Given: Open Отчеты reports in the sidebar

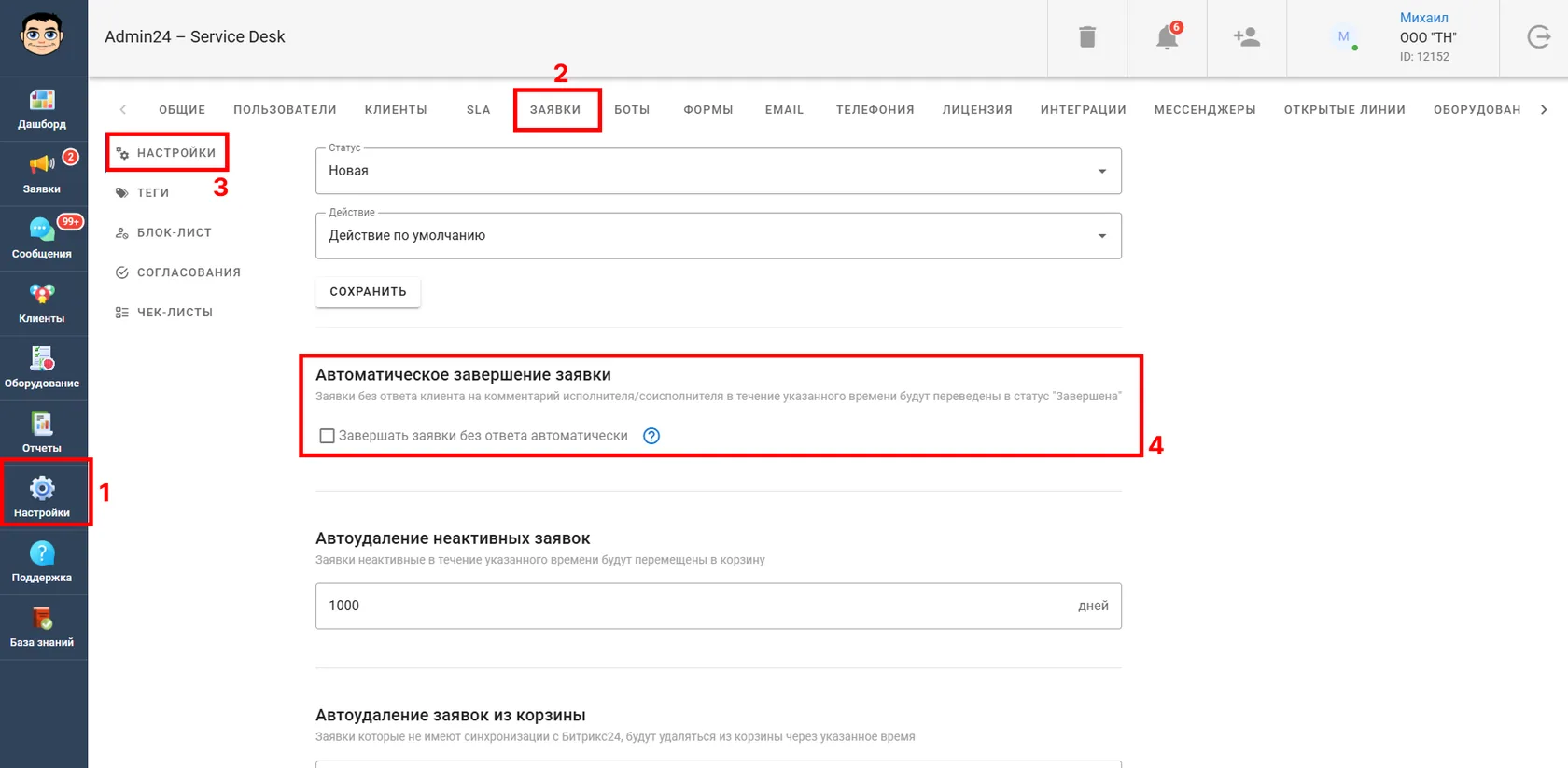Looking at the screenshot, I should point(42,433).
